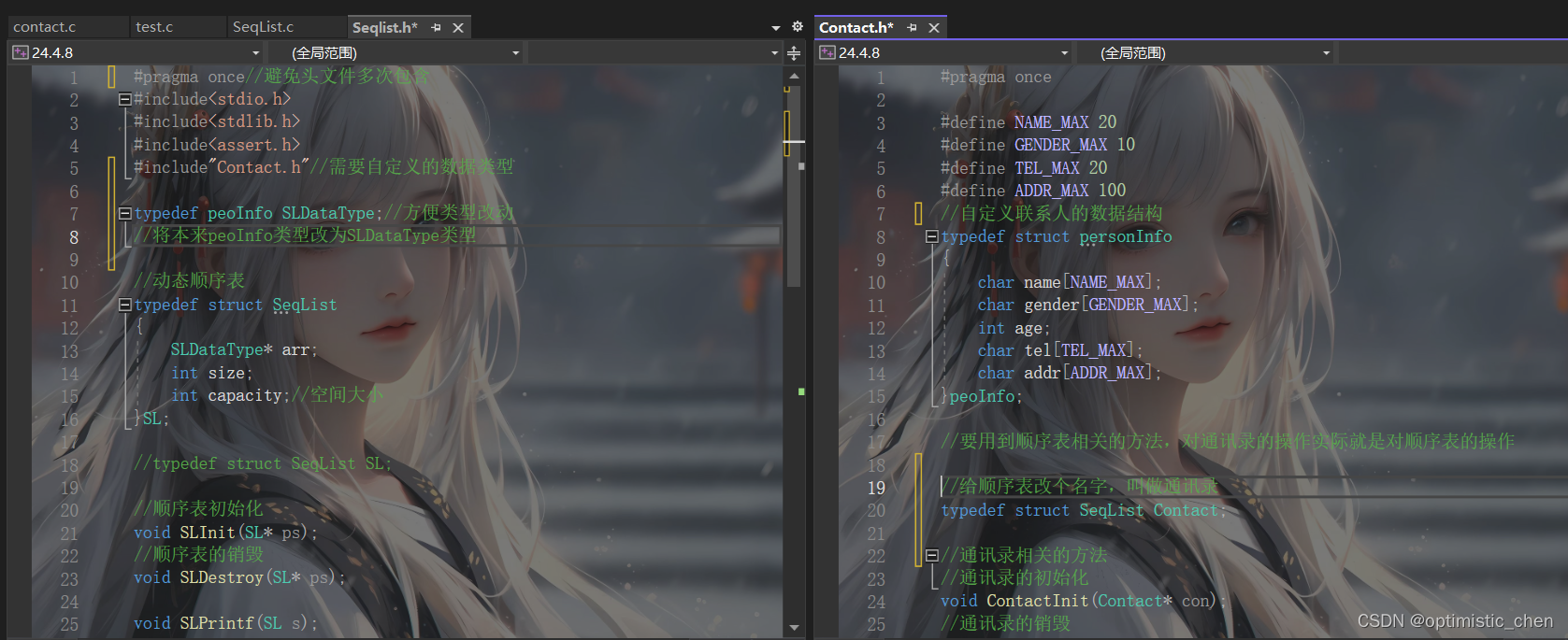Viewport: 1568px width, 640px height.
Task: Click the 24.4.8 project icon in left pane
Action: coord(20,52)
